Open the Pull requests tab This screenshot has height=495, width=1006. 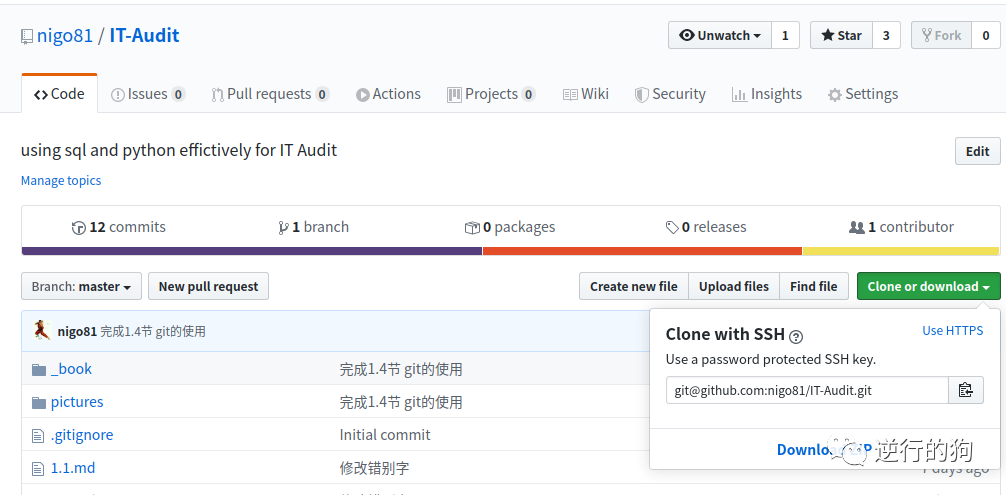pos(270,94)
